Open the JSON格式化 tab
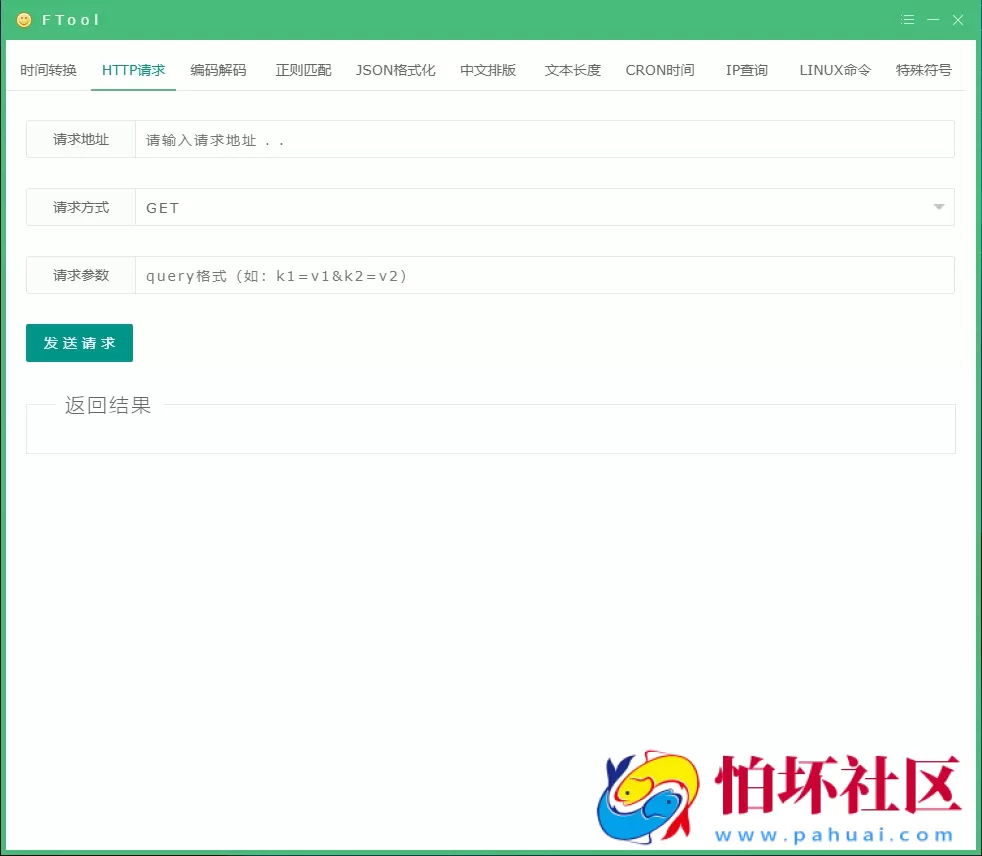 pyautogui.click(x=396, y=70)
